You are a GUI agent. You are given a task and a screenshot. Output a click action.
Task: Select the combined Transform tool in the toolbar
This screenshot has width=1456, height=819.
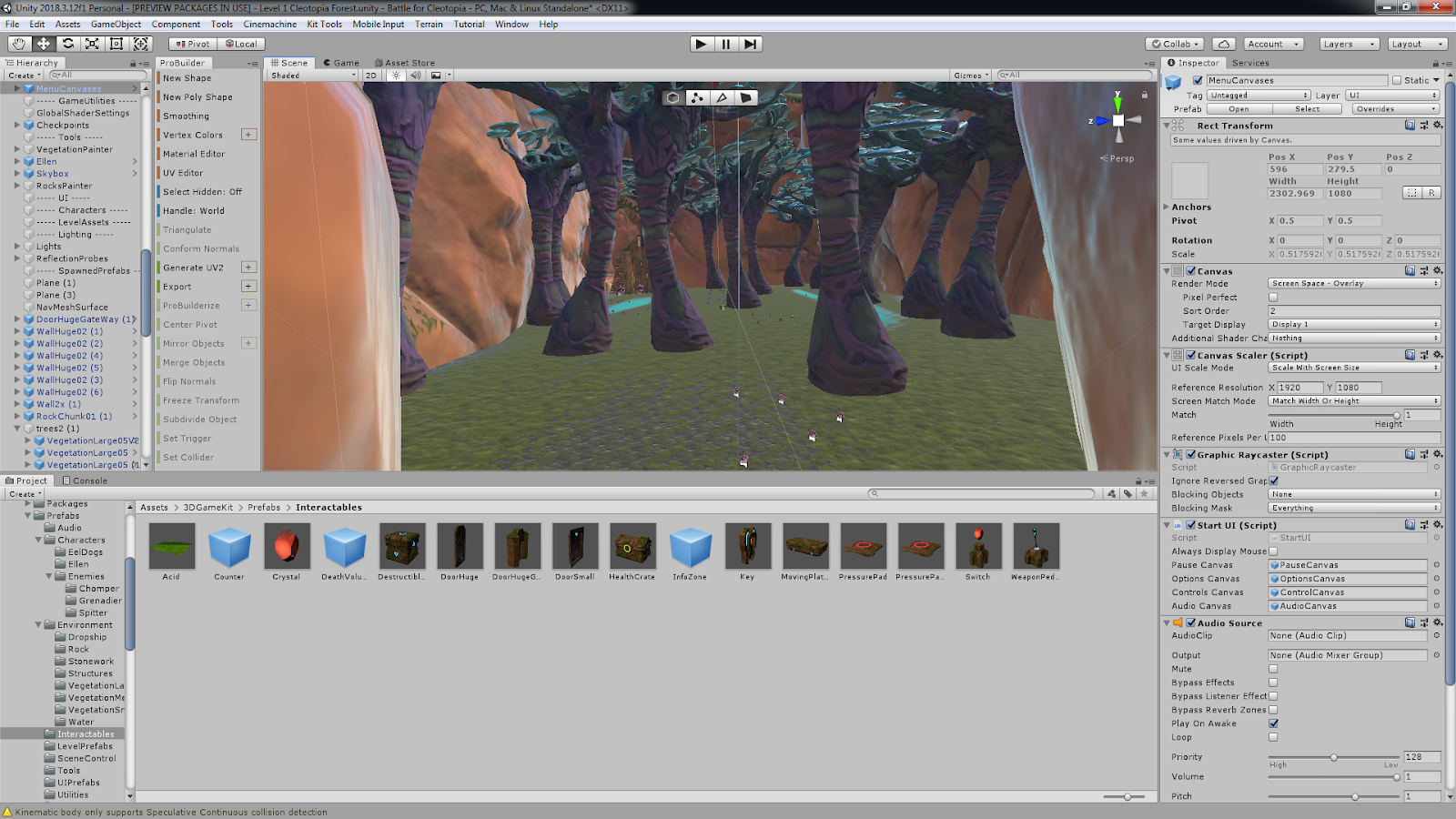[x=141, y=44]
